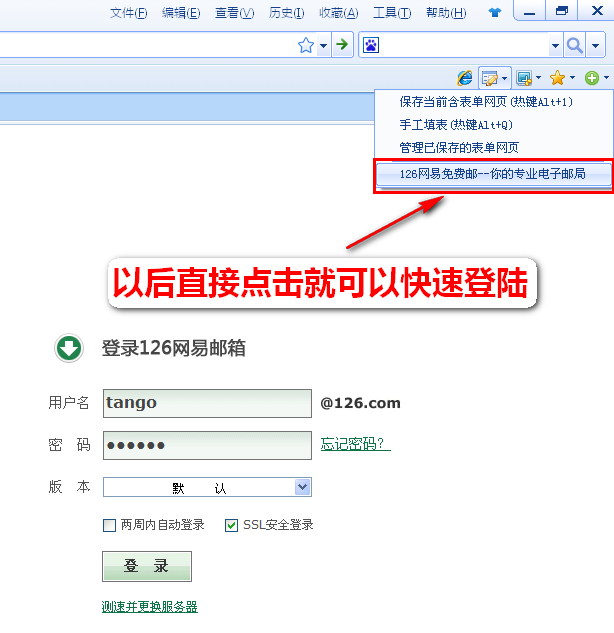Click the favorite star icon in address bar

pyautogui.click(x=306, y=45)
